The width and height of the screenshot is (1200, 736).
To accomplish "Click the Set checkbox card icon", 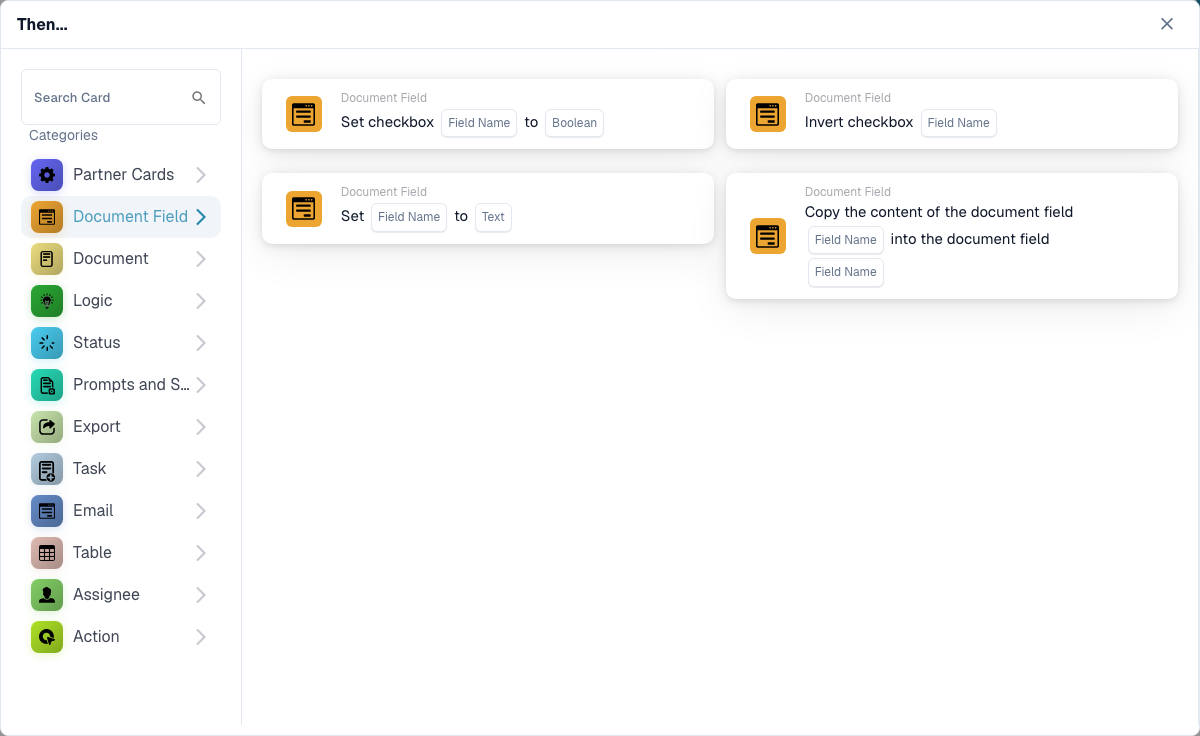I will 304,114.
